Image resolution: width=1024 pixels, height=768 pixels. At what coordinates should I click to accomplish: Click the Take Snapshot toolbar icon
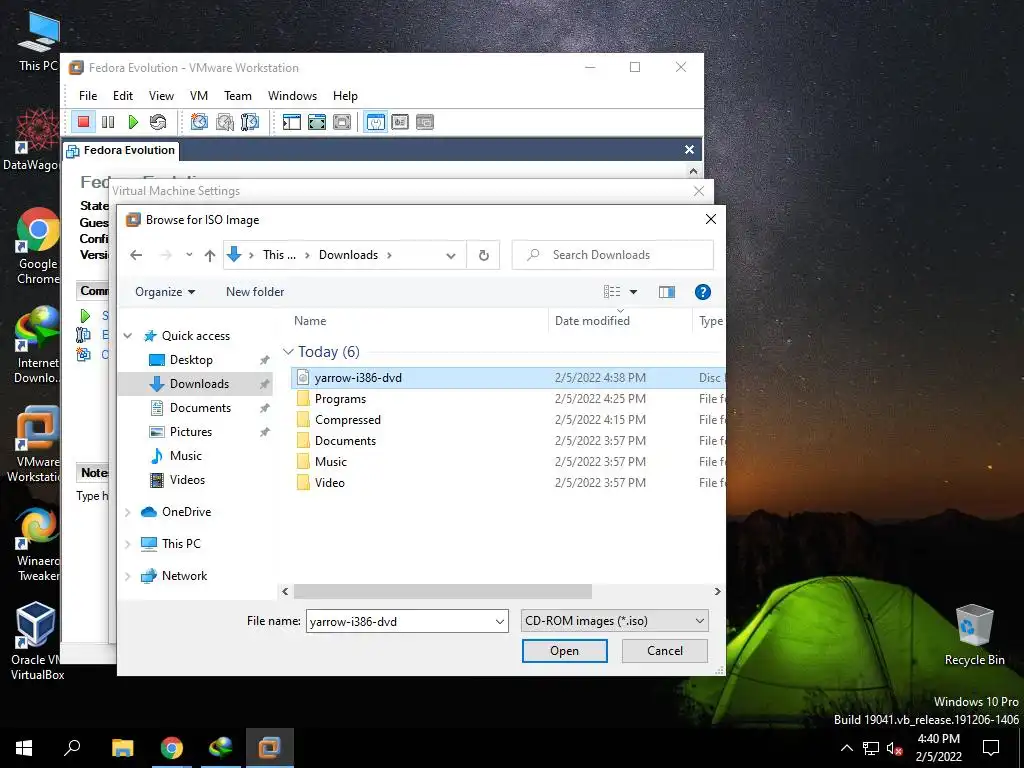point(199,122)
